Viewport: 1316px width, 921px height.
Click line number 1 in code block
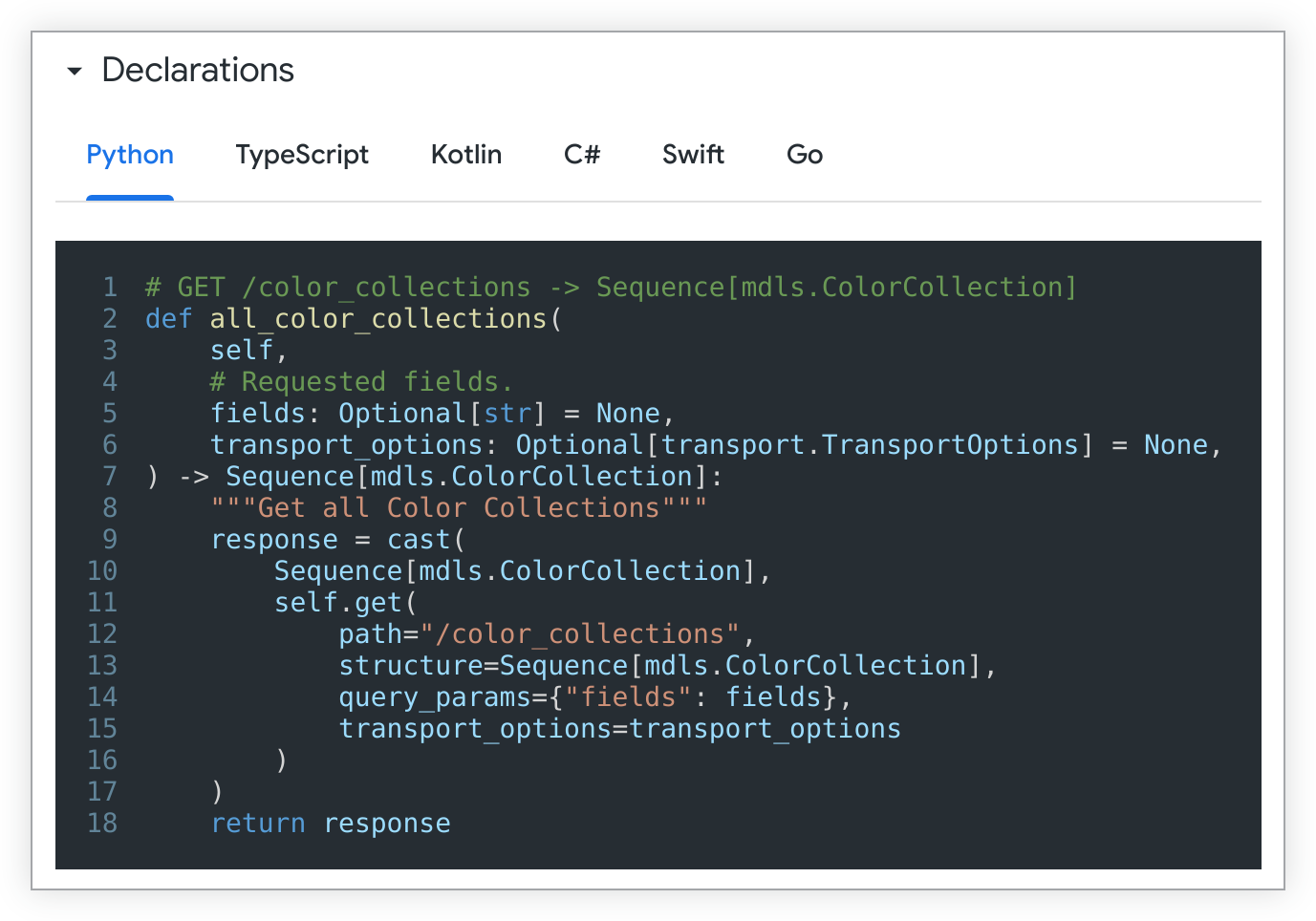tap(110, 288)
